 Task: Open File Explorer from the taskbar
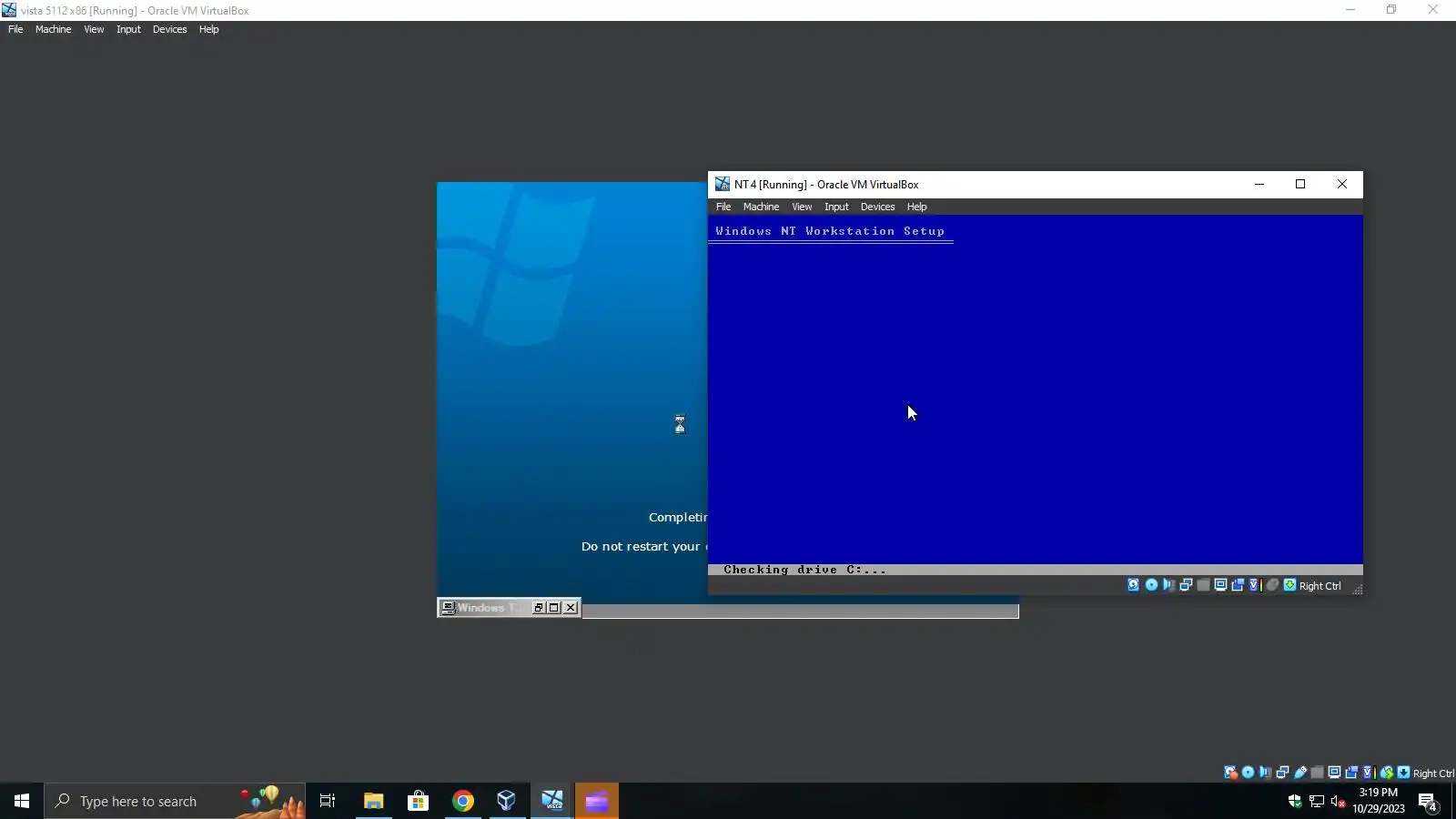pos(373,801)
